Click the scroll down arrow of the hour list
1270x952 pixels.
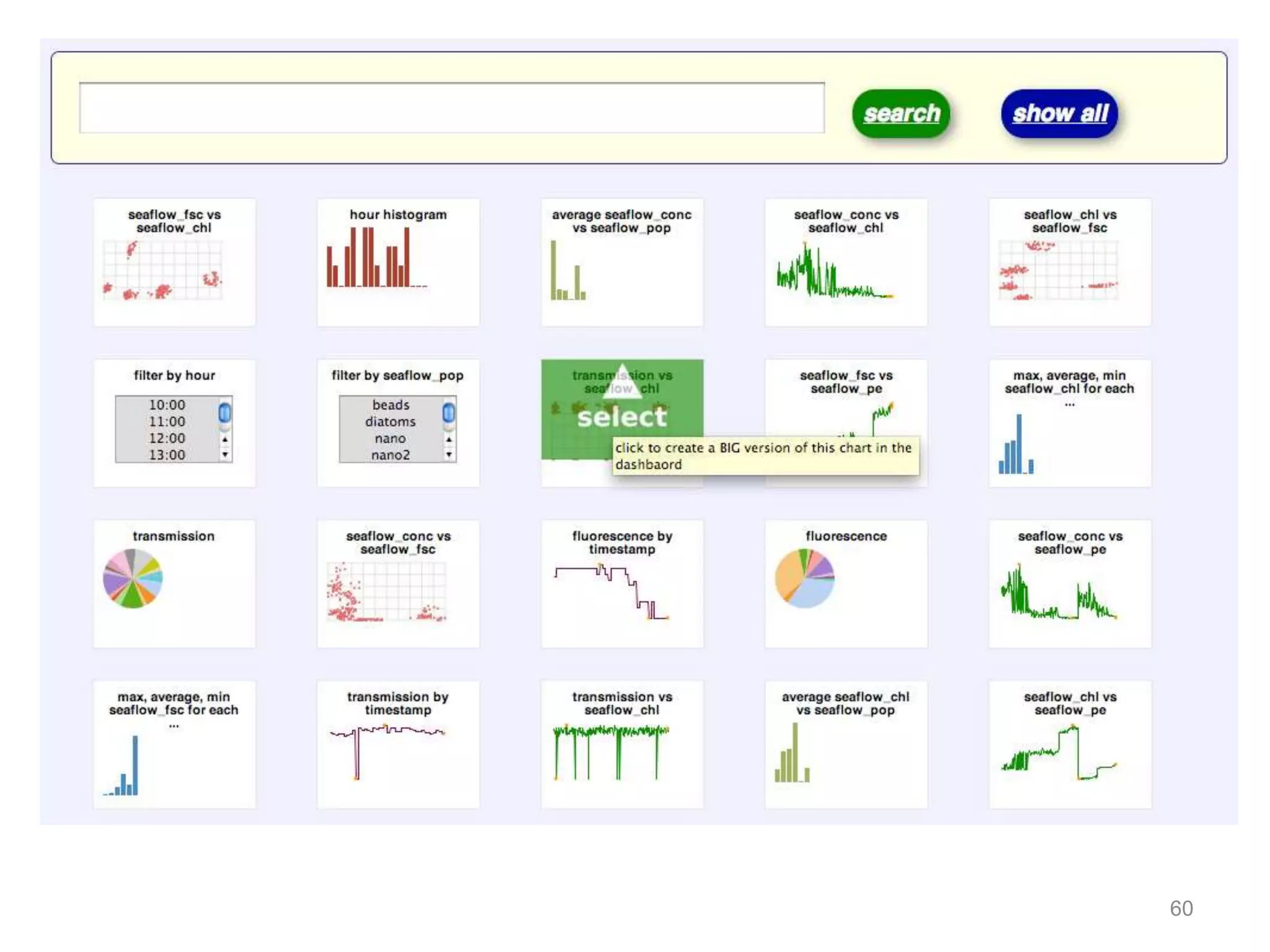[x=225, y=455]
